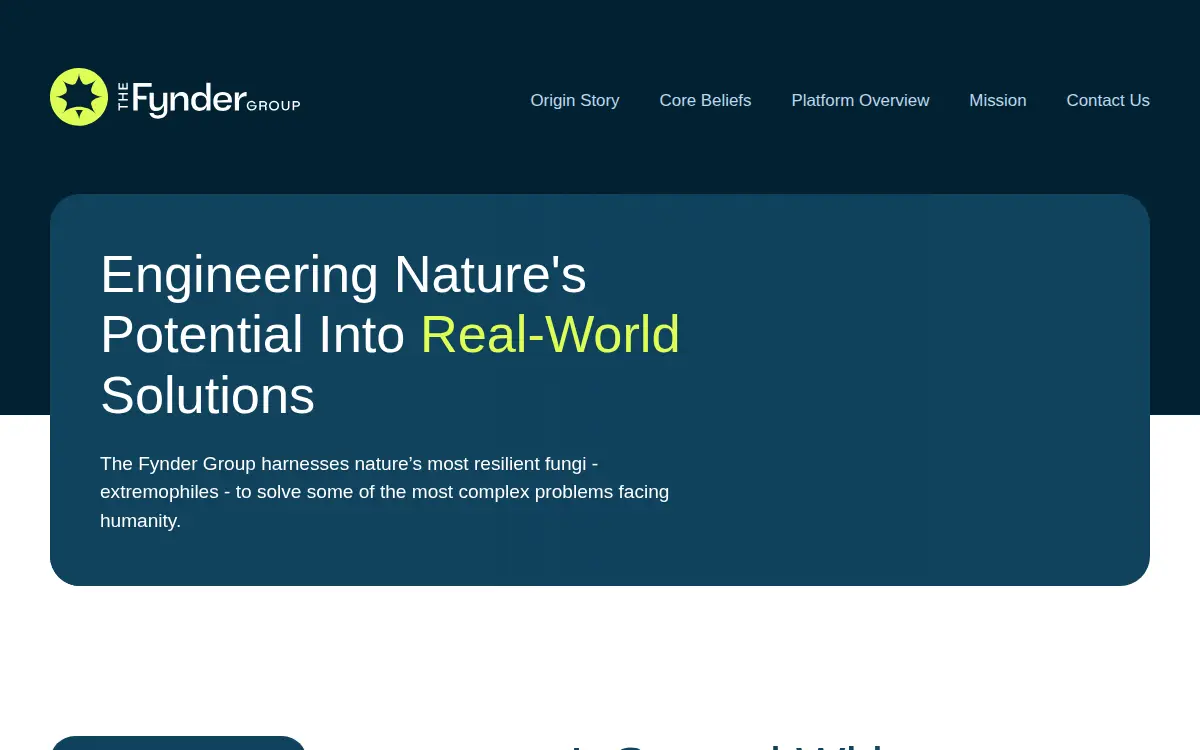Select the Mission nav item
The width and height of the screenshot is (1200, 750).
point(998,100)
